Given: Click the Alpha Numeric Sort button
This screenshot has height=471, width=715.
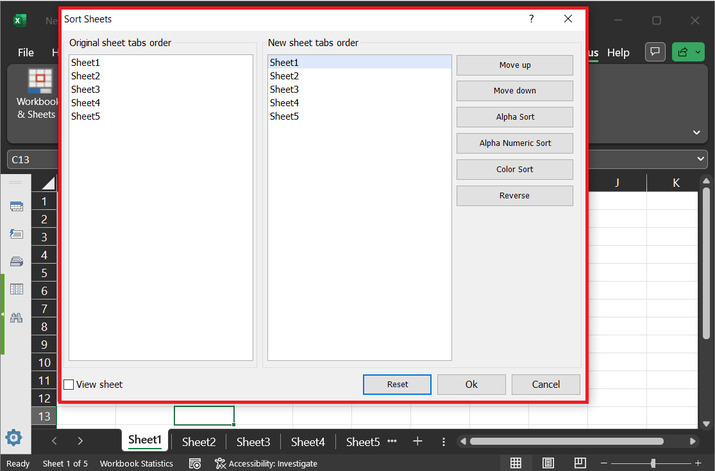Looking at the screenshot, I should click(x=515, y=143).
